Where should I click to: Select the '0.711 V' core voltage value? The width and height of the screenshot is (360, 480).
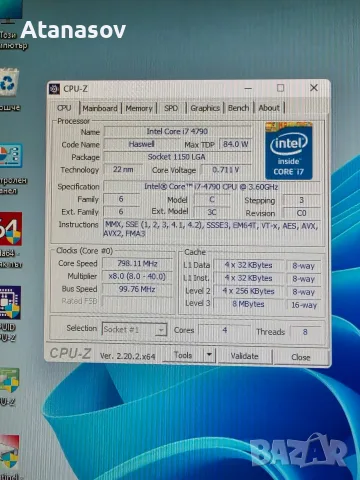pyautogui.click(x=226, y=170)
